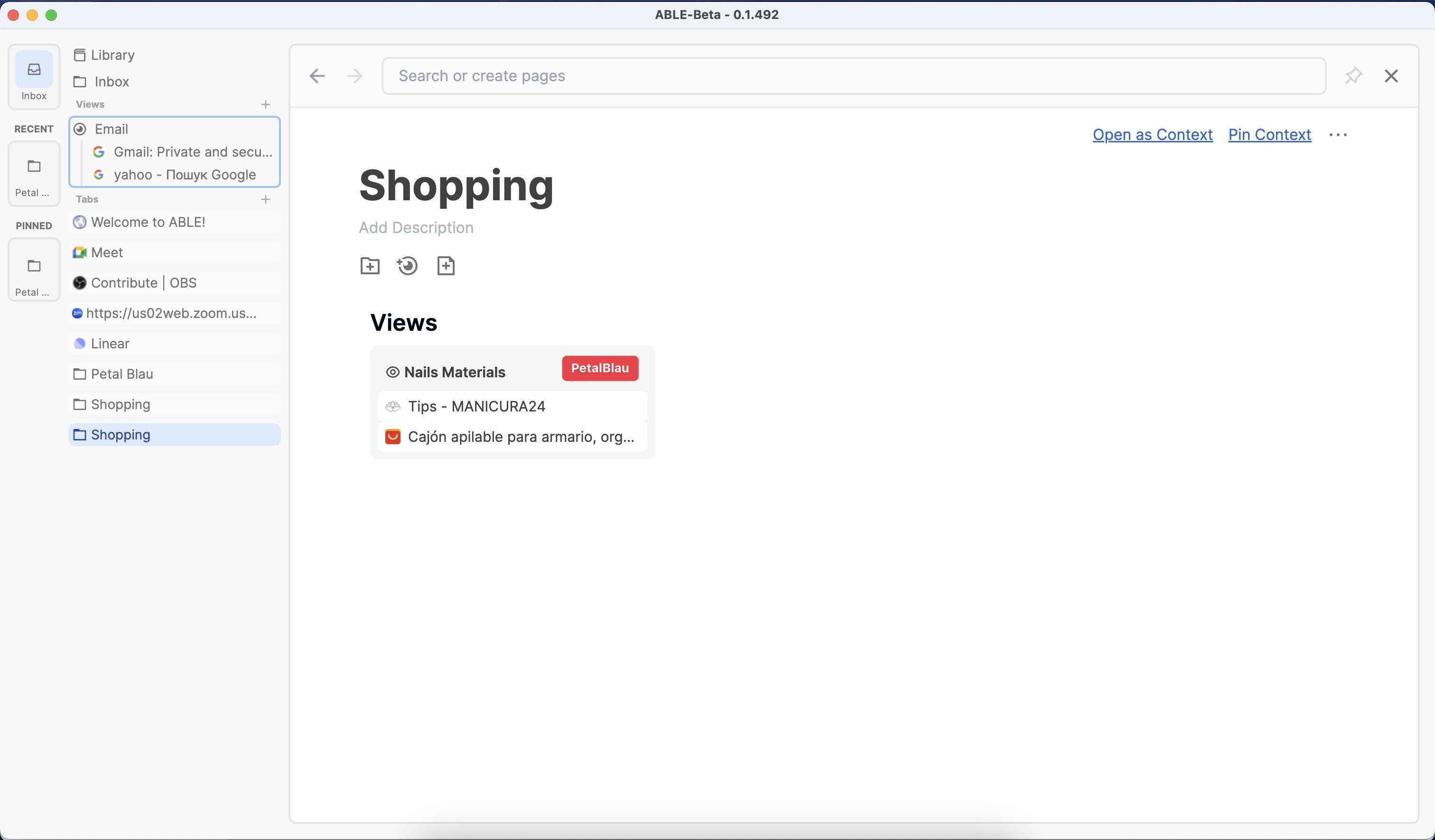Click the red PetalBlau tag
Viewport: 1435px width, 840px height.
(600, 368)
